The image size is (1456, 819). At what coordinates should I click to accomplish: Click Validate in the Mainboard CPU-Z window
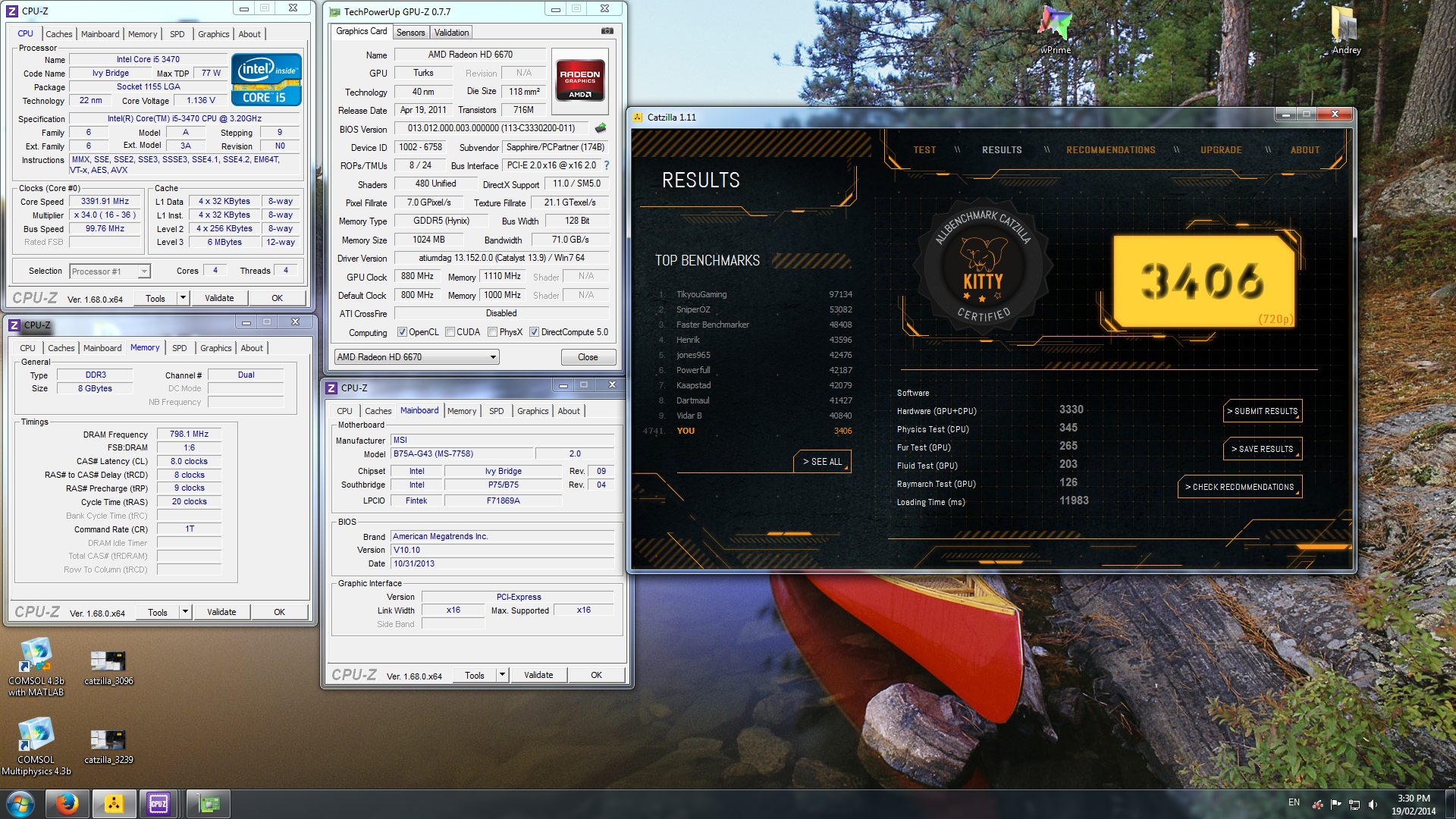(538, 675)
